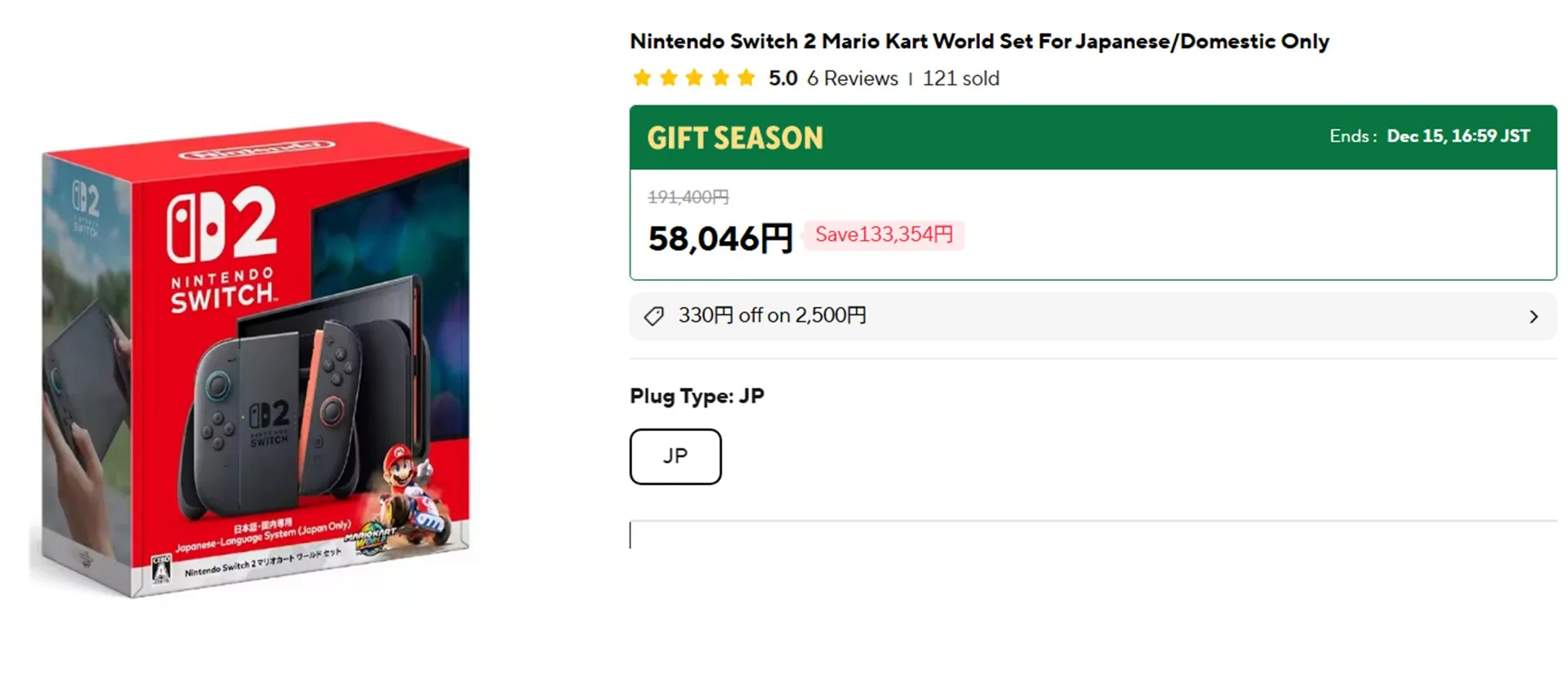This screenshot has width=1568, height=699.
Task: Click the current price 58,046円
Action: [719, 239]
